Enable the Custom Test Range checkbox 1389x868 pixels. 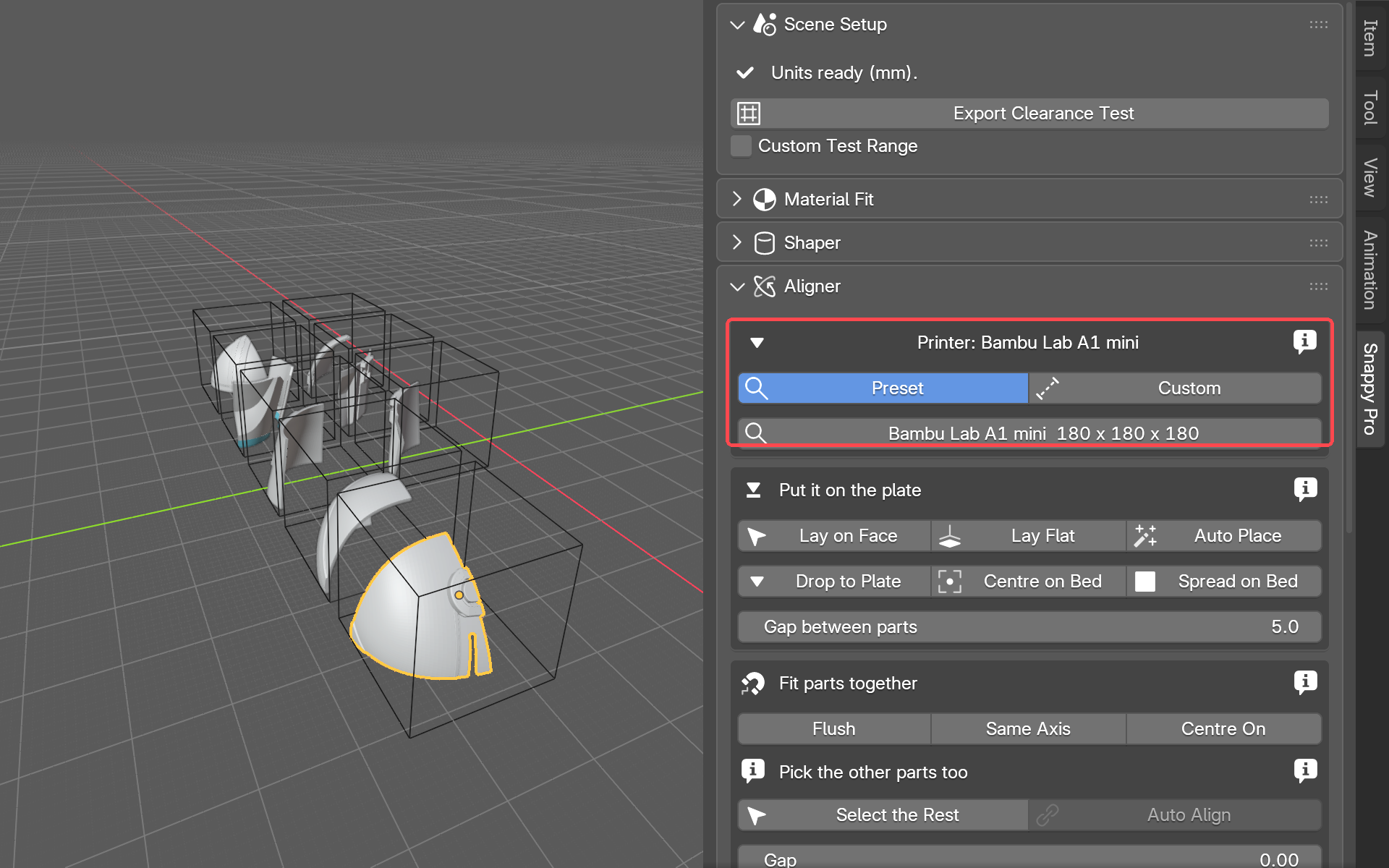[x=741, y=146]
